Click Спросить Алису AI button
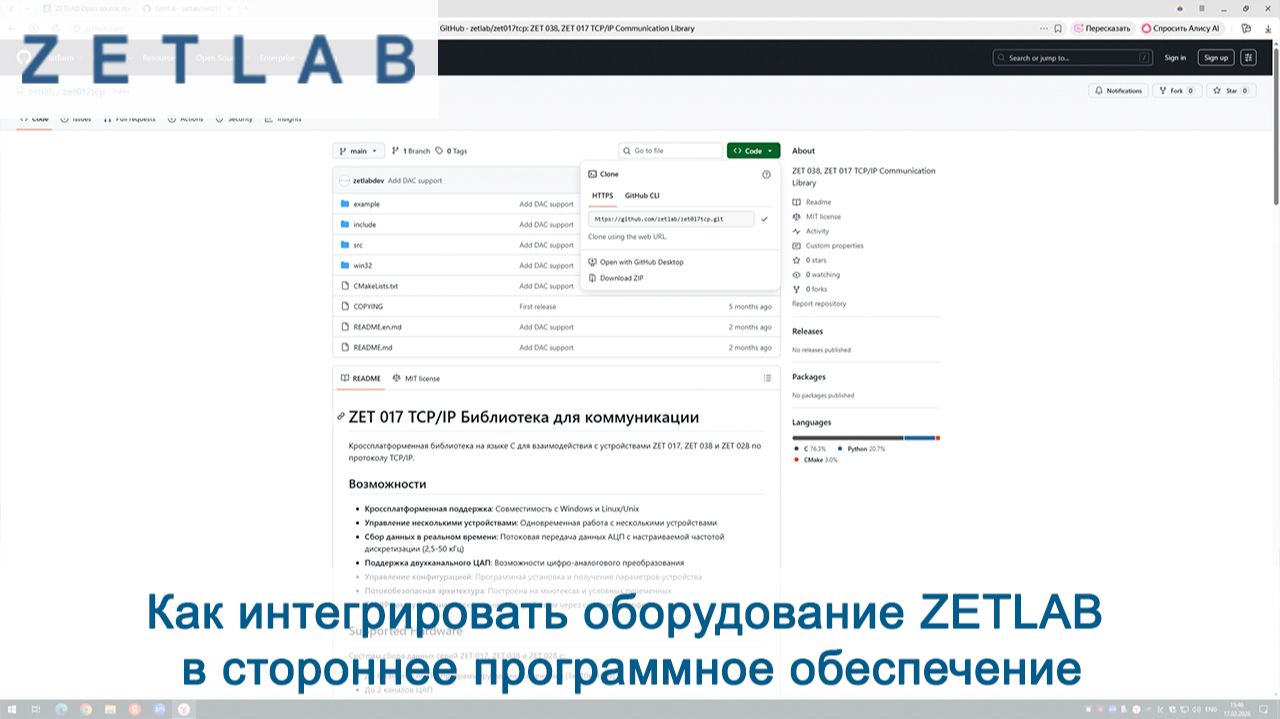This screenshot has height=719, width=1280. [x=1181, y=28]
